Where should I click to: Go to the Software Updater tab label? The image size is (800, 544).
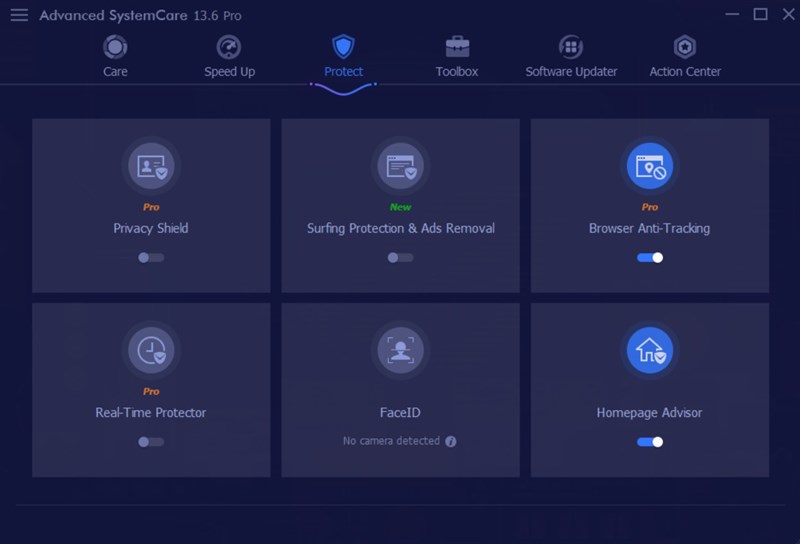(x=571, y=72)
